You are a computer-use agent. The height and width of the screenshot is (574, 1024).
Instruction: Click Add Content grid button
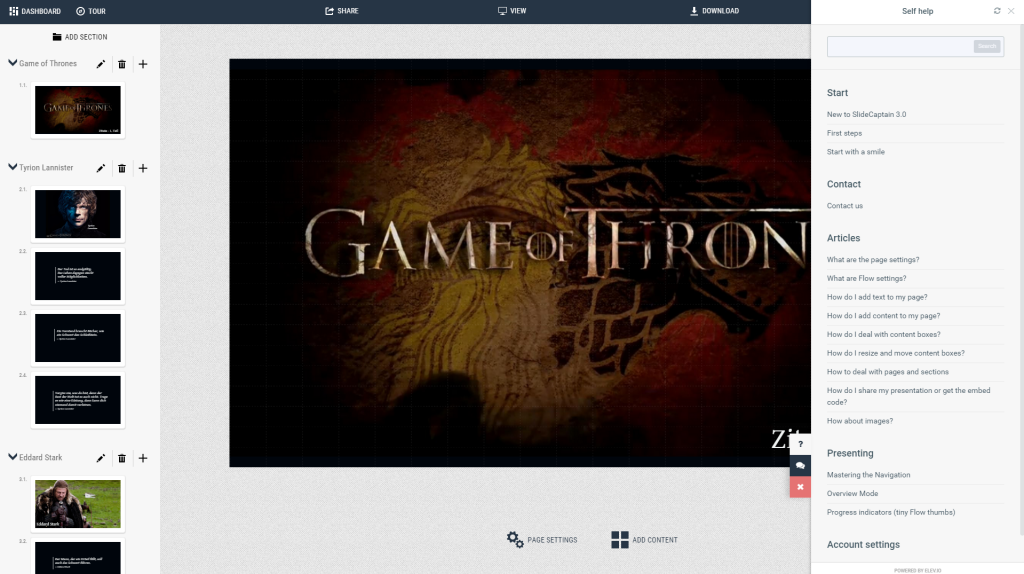coord(620,539)
